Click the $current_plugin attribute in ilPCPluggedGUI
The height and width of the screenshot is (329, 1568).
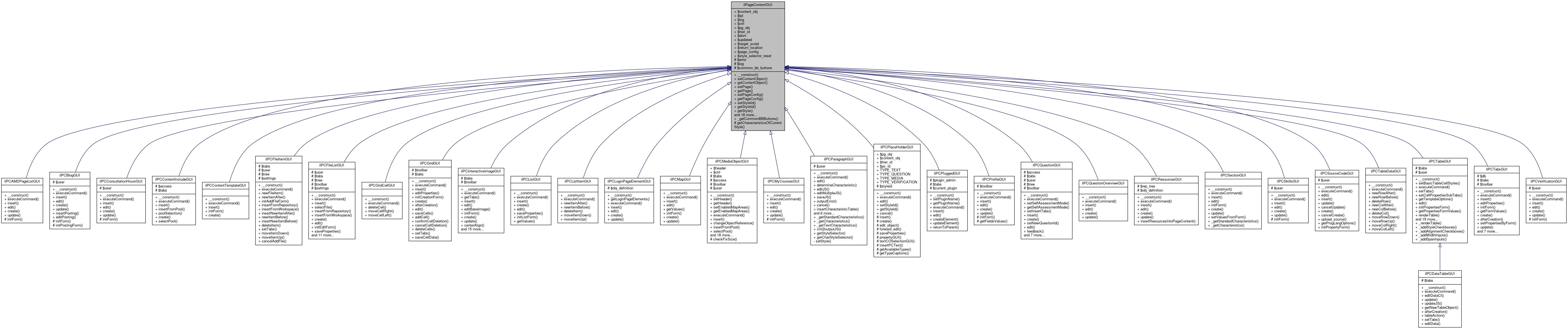coord(944,188)
